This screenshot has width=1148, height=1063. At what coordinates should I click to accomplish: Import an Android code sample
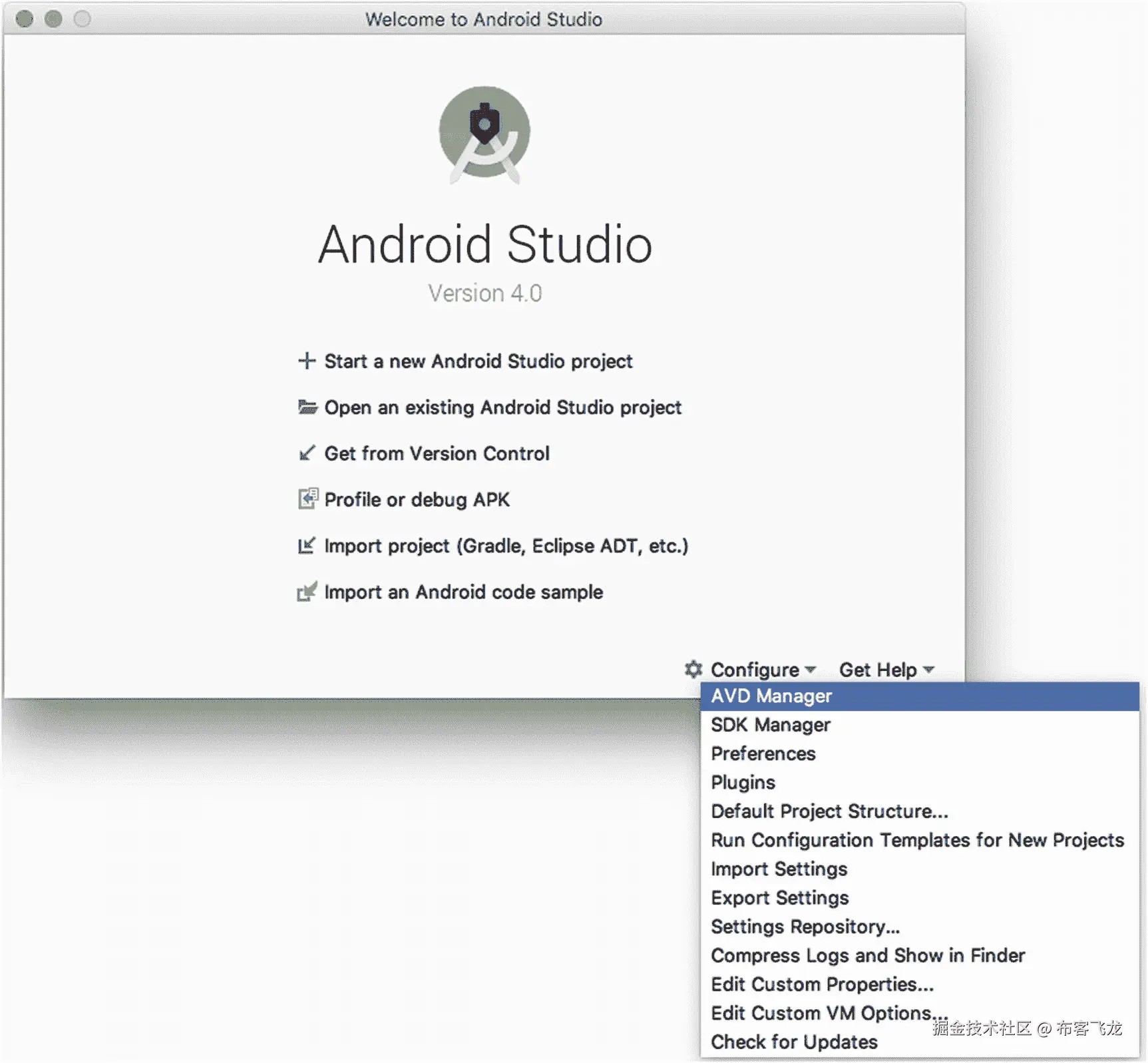pyautogui.click(x=464, y=592)
